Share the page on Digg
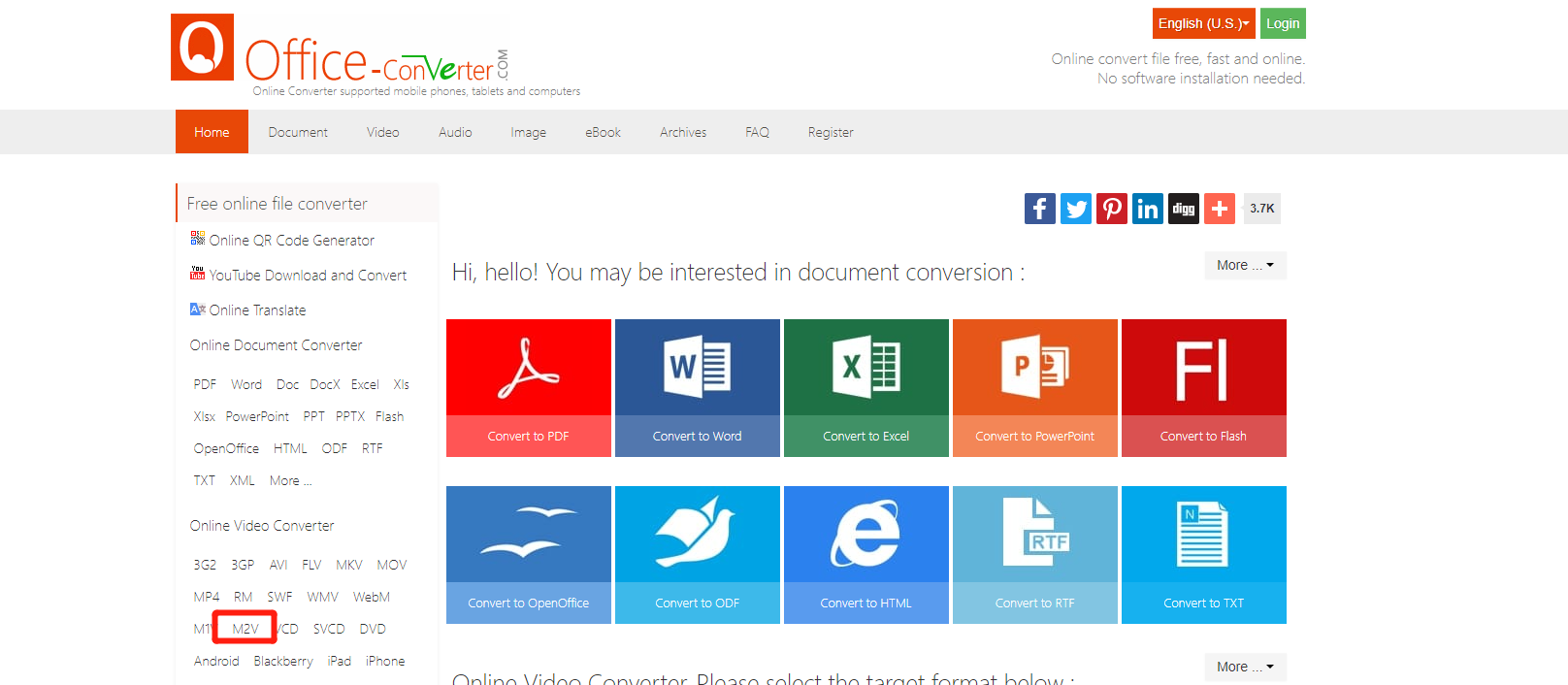 pos(1183,209)
